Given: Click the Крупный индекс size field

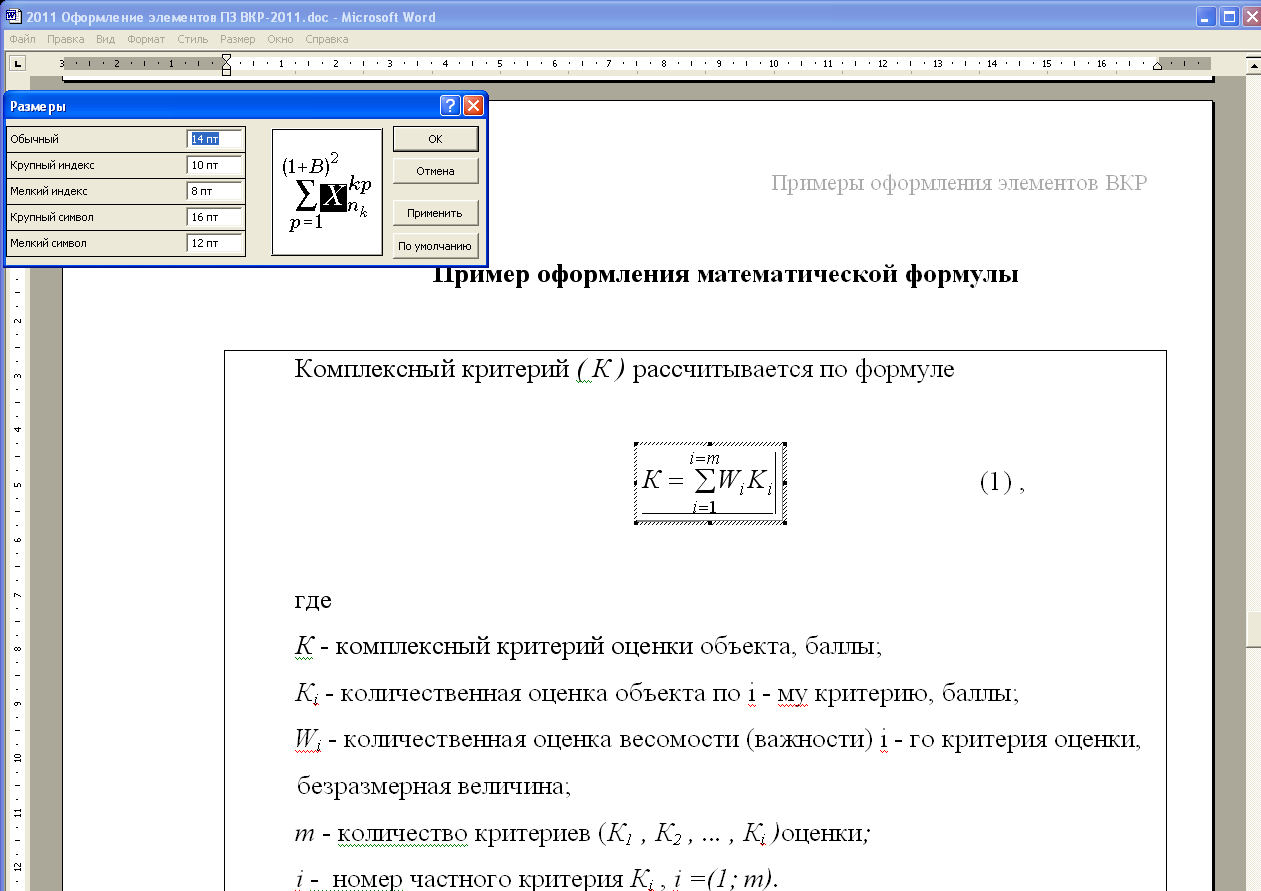Looking at the screenshot, I should point(215,165).
